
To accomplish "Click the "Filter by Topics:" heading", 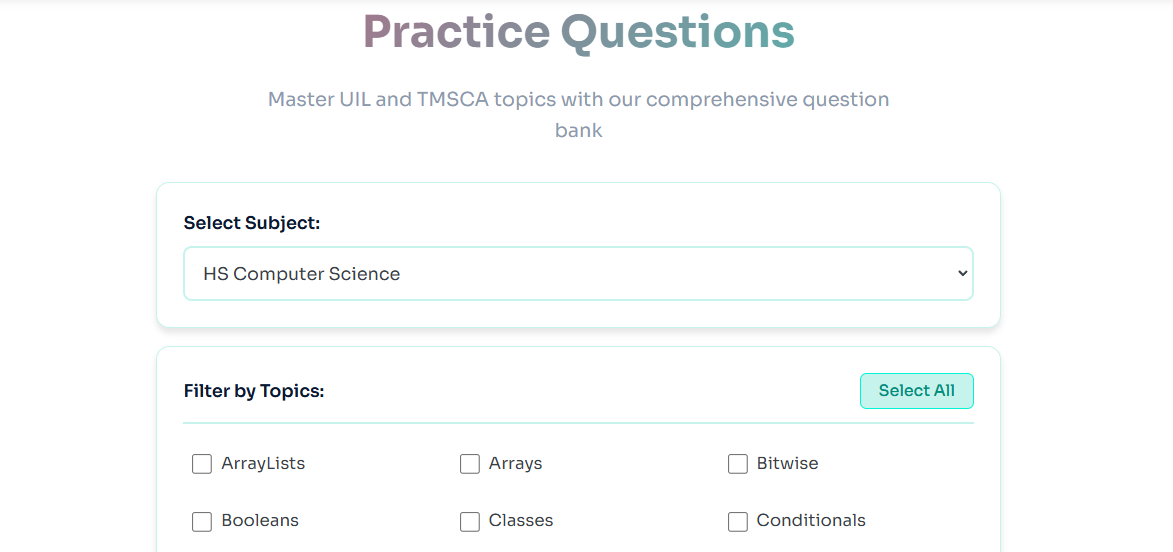I will click(254, 391).
